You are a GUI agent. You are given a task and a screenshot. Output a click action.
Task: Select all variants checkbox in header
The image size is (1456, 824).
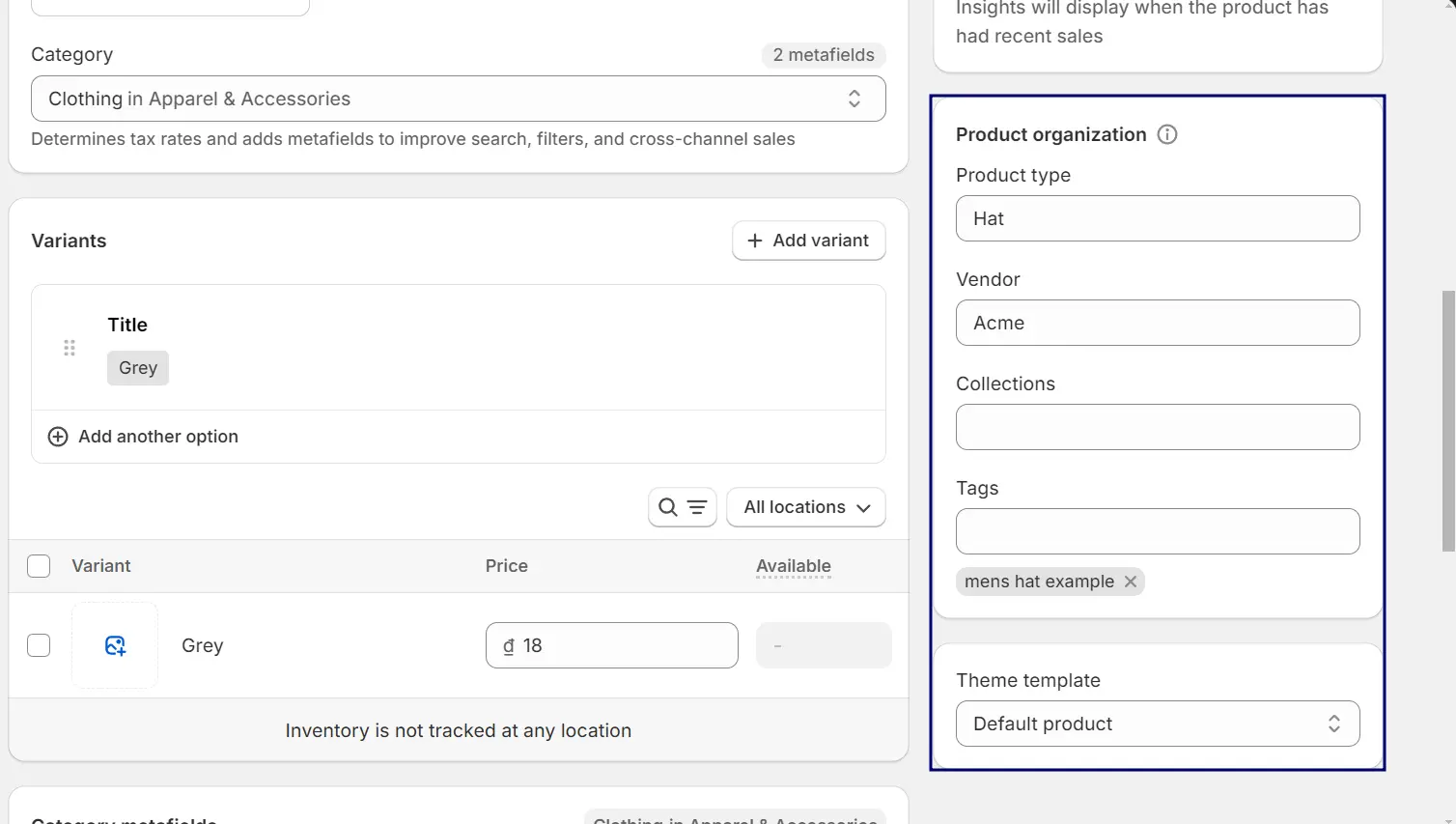(39, 566)
